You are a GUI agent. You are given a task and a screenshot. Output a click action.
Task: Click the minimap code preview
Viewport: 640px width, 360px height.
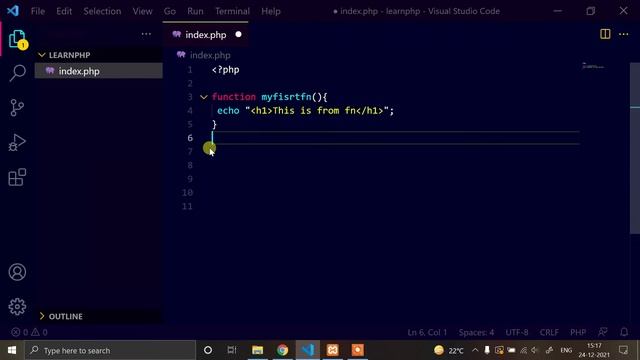[x=593, y=66]
